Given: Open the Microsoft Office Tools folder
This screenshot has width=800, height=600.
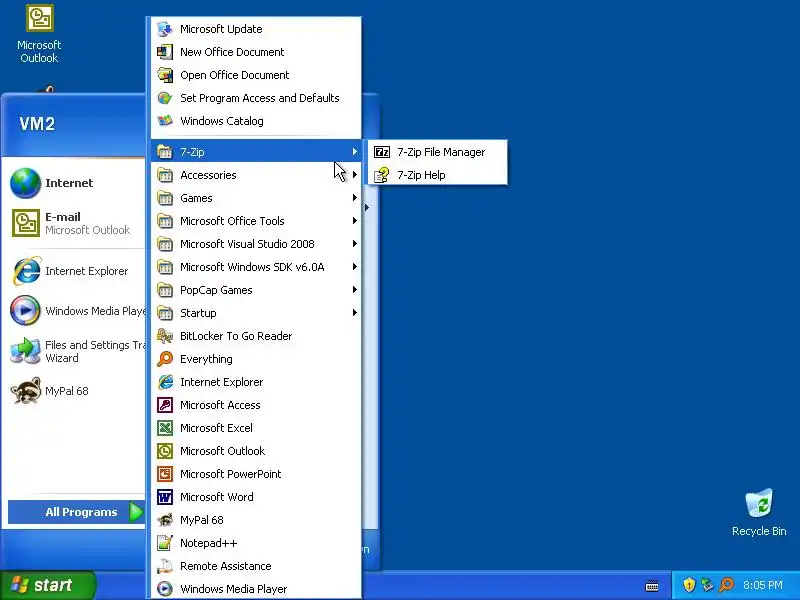Looking at the screenshot, I should click(x=256, y=221).
